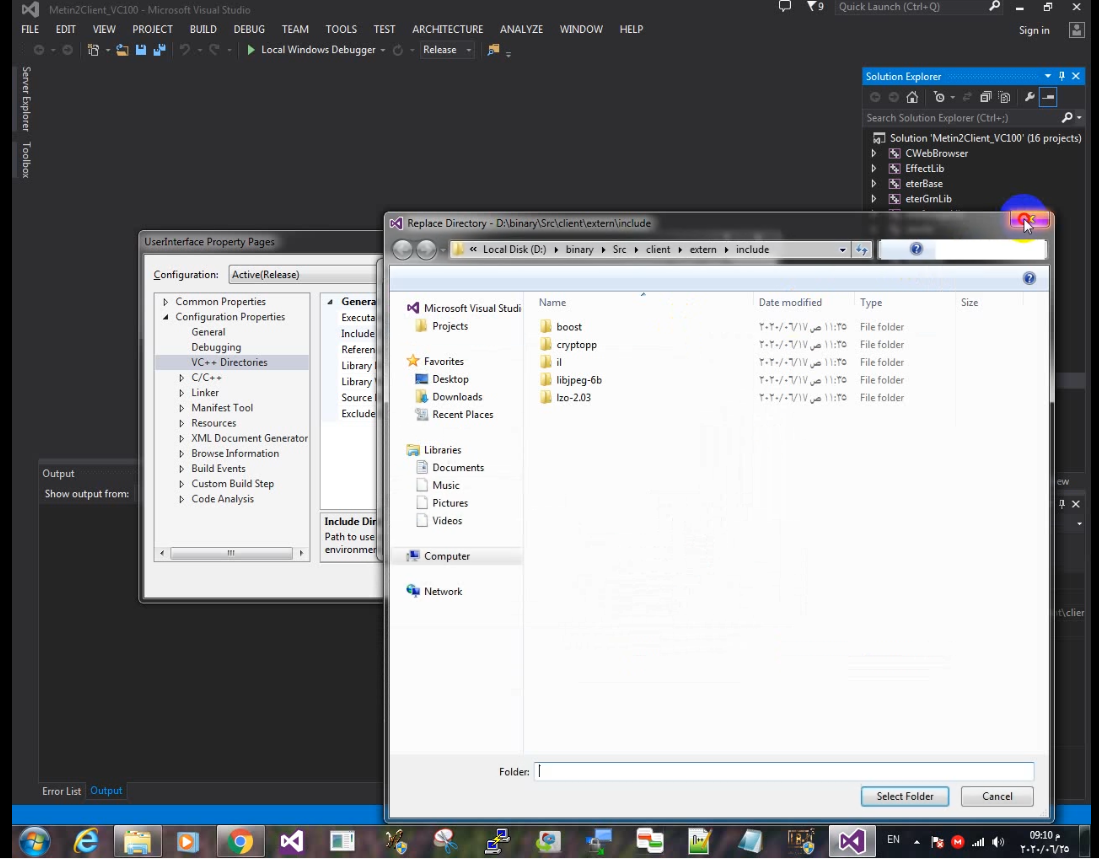
Task: Select the boost folder
Action: point(568,327)
